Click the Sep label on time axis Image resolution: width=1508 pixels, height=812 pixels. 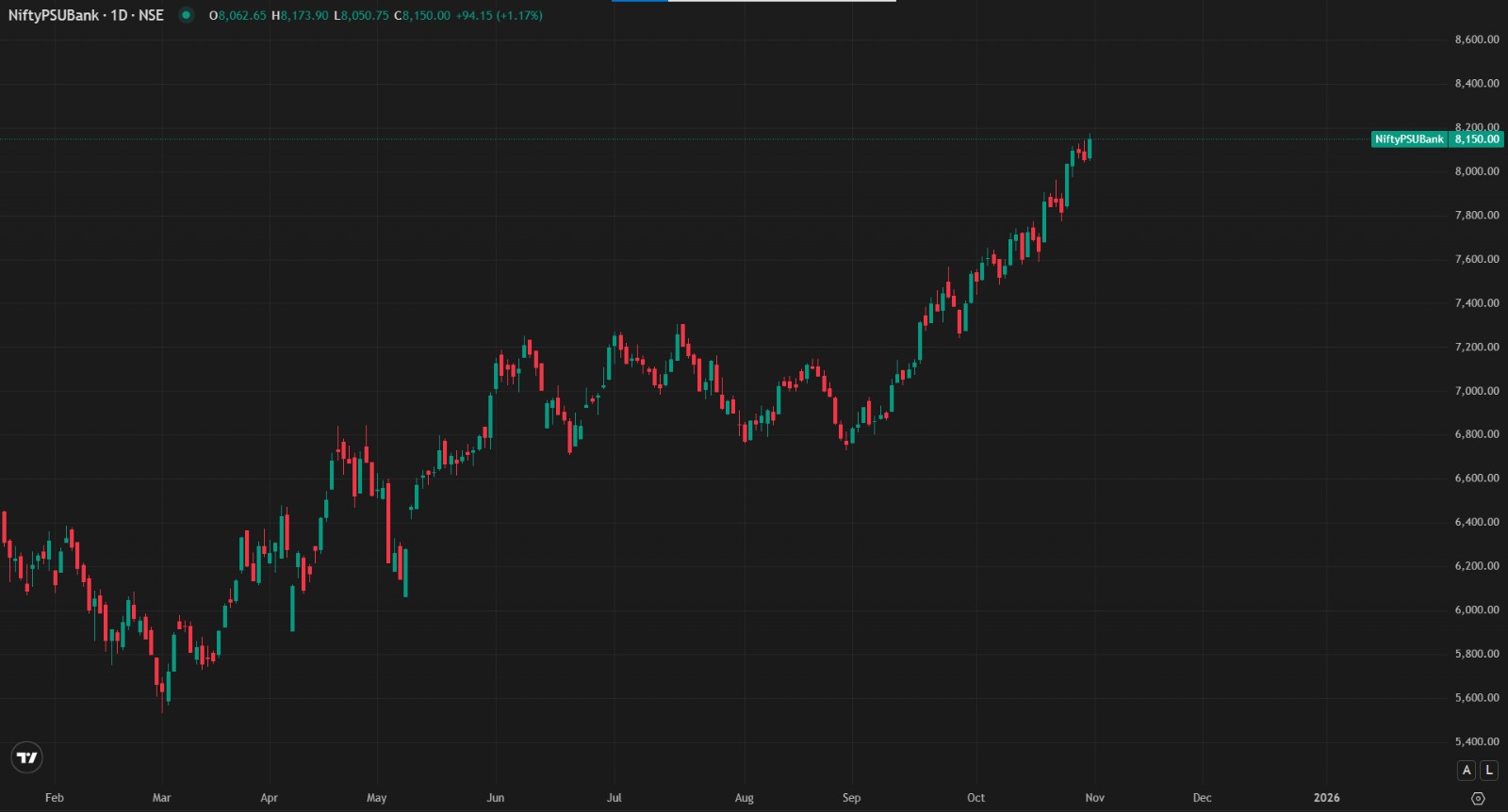tap(851, 798)
